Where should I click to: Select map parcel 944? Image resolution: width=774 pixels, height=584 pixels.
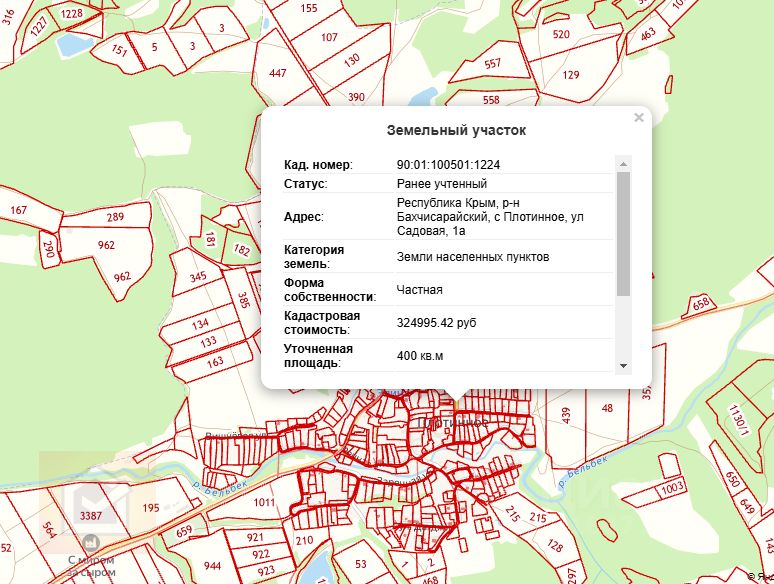212,566
